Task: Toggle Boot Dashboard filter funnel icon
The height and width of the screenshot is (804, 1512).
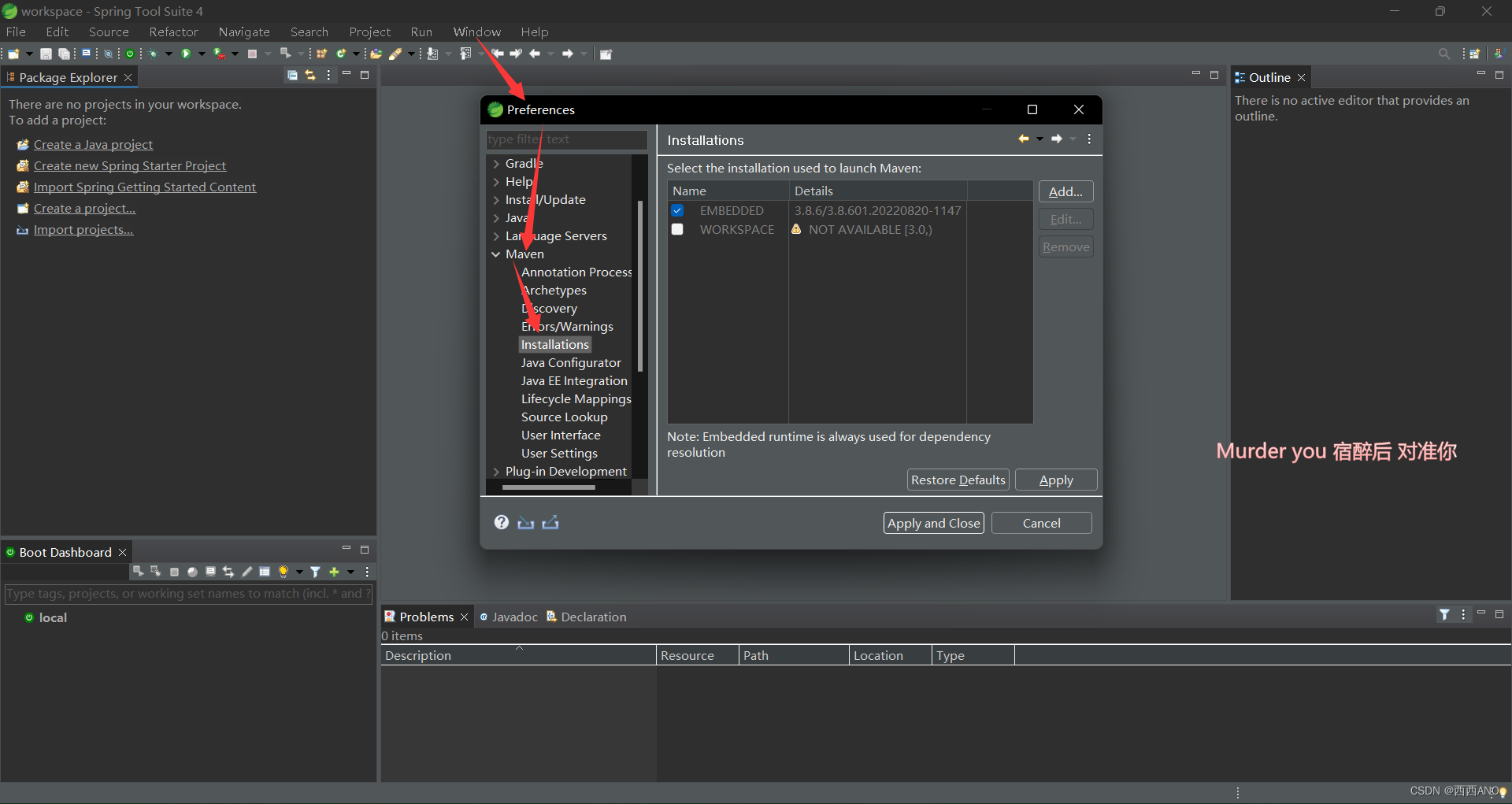Action: point(315,572)
